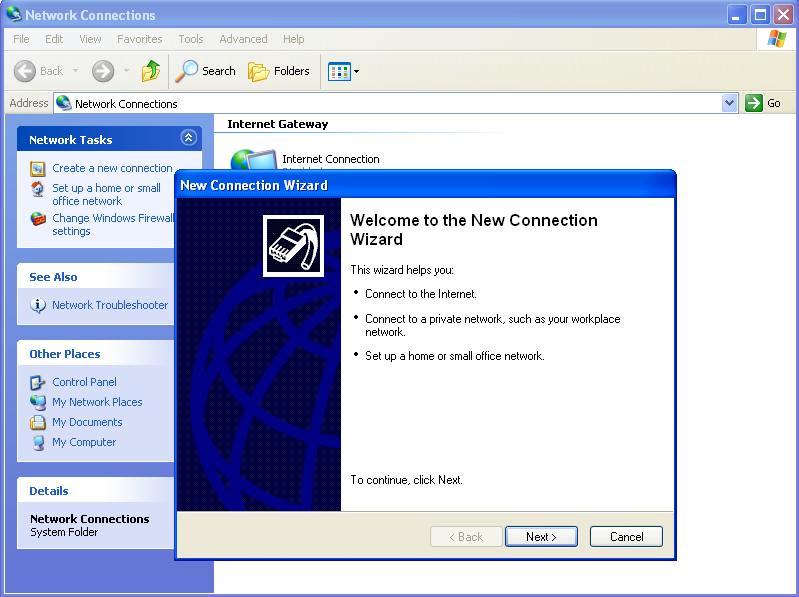
Task: Click the green Go arrow button
Action: tap(754, 103)
